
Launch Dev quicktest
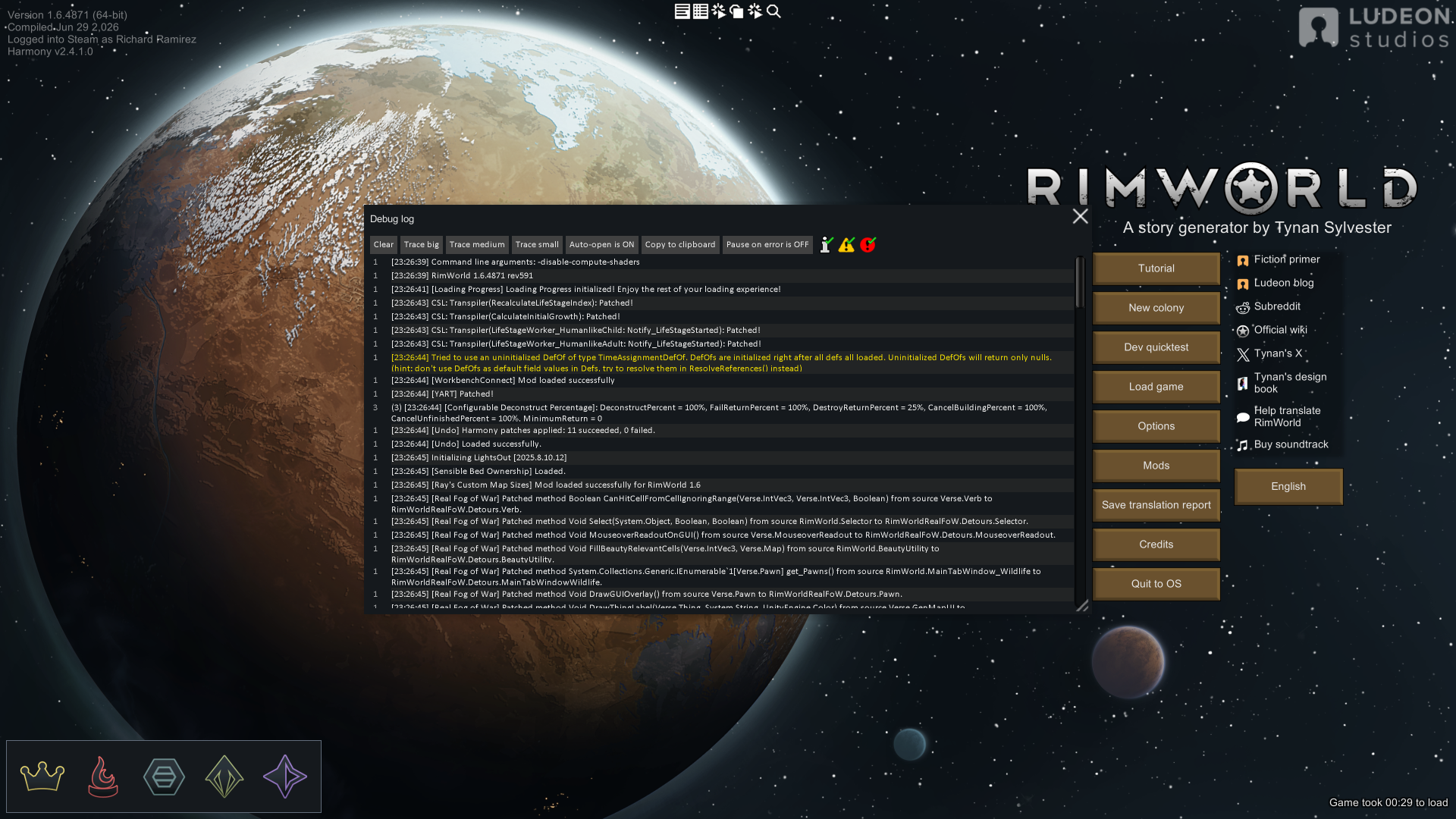(1156, 347)
